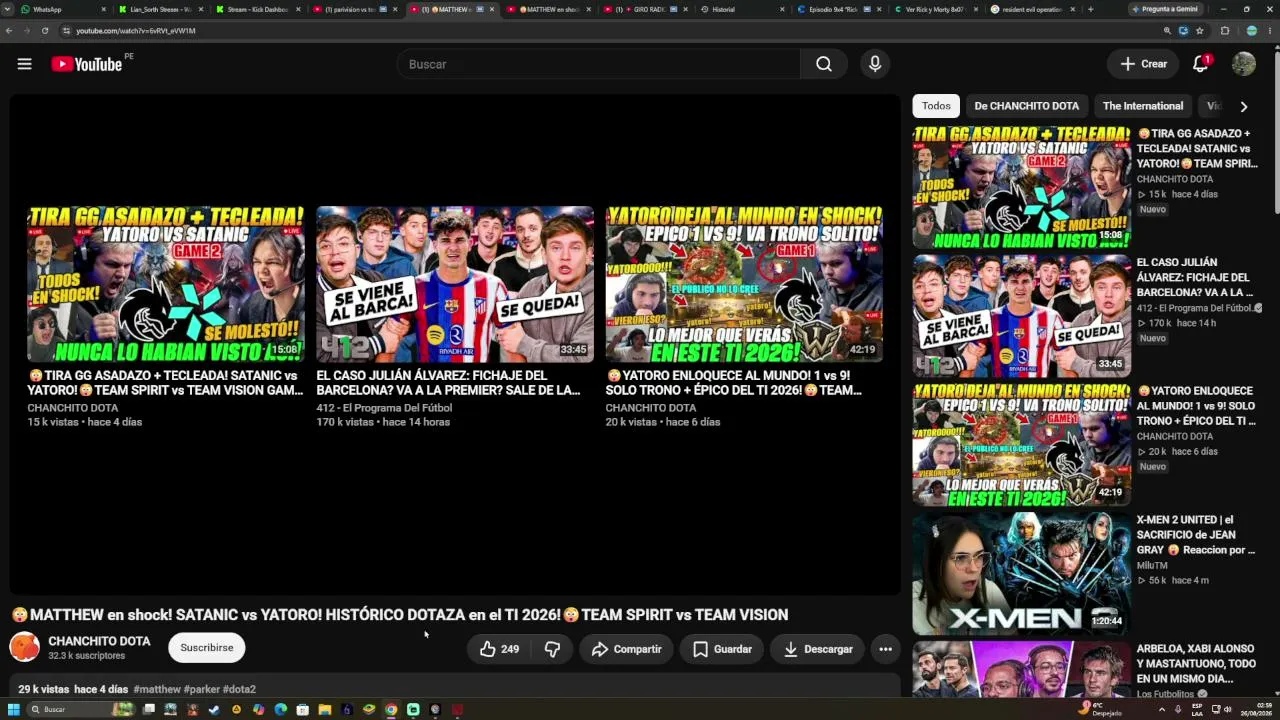Viewport: 1280px width, 720px height.
Task: Save the video with the Guardar button
Action: coord(722,649)
